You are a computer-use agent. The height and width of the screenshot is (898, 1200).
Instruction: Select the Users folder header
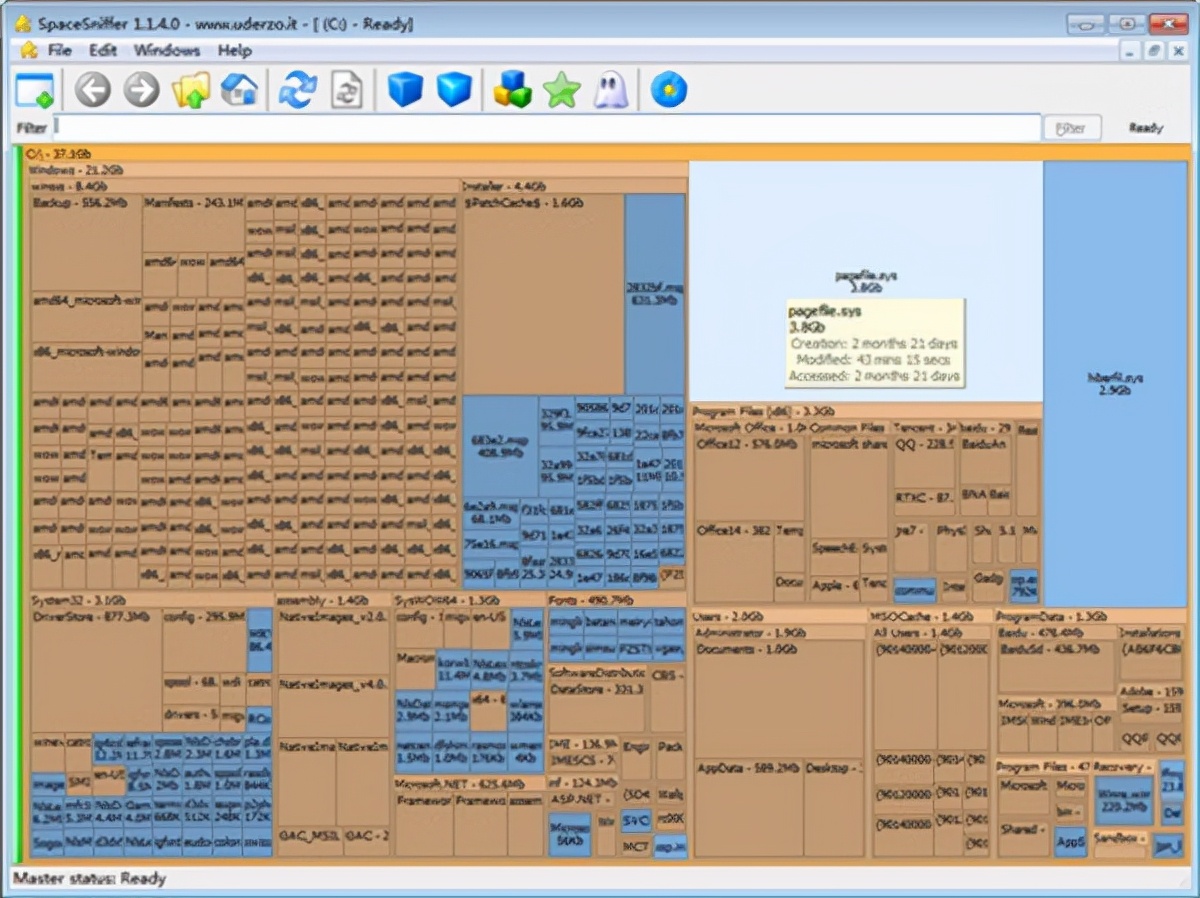point(778,617)
